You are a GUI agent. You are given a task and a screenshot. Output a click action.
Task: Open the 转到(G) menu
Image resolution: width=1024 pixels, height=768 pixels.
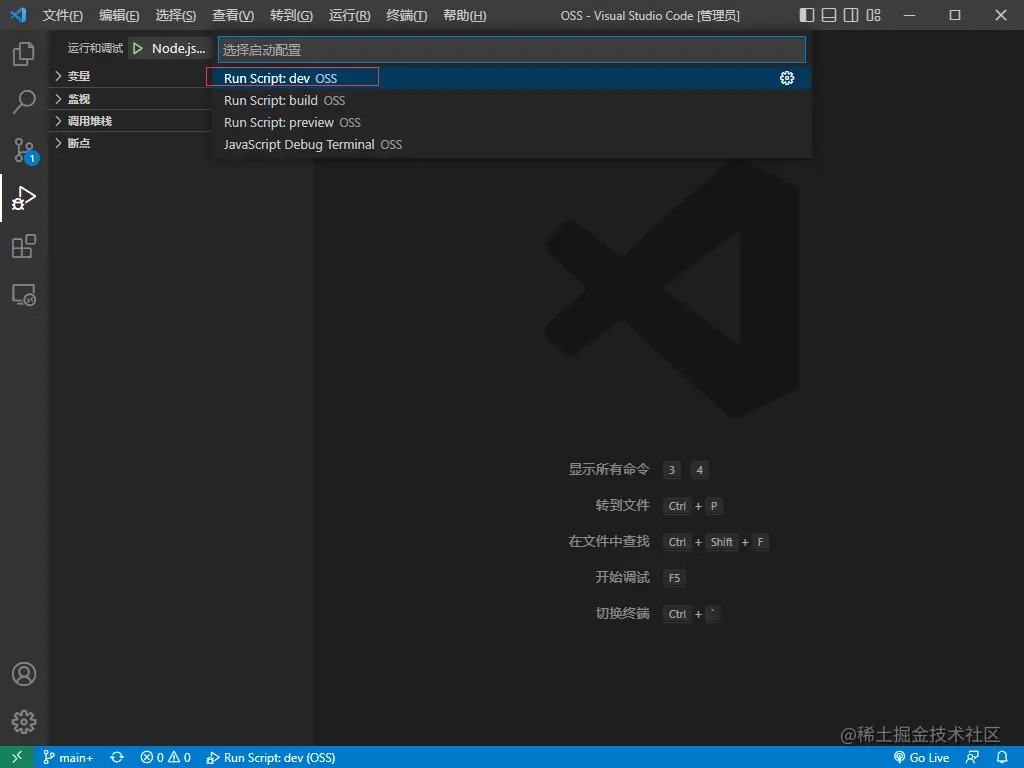coord(291,15)
